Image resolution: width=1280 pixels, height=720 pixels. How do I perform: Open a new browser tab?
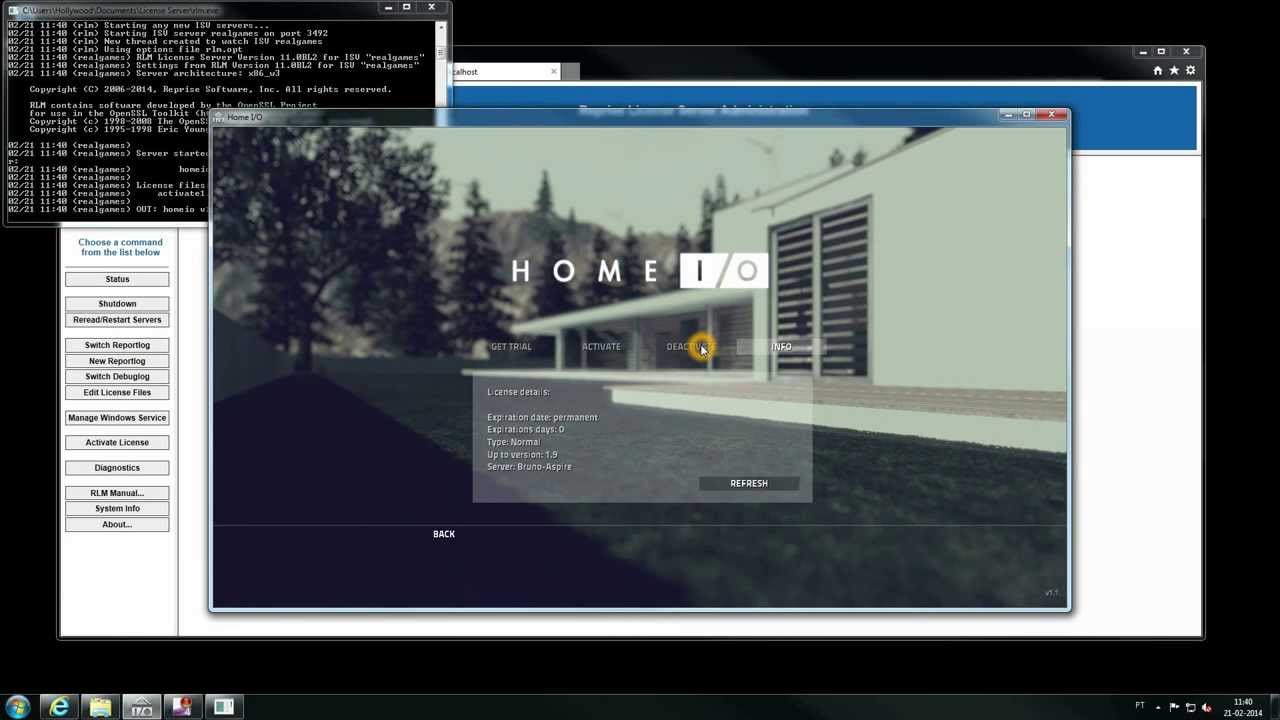[x=569, y=72]
